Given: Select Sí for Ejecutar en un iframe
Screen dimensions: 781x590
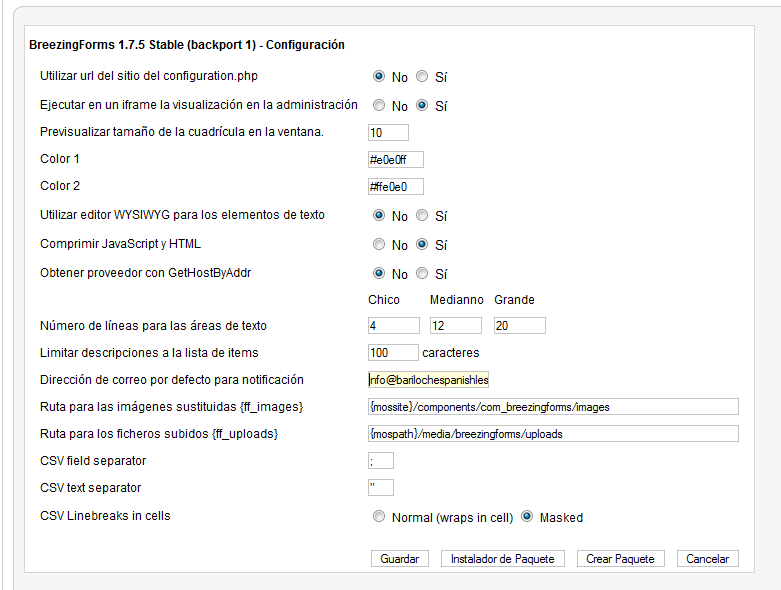Looking at the screenshot, I should [x=422, y=105].
